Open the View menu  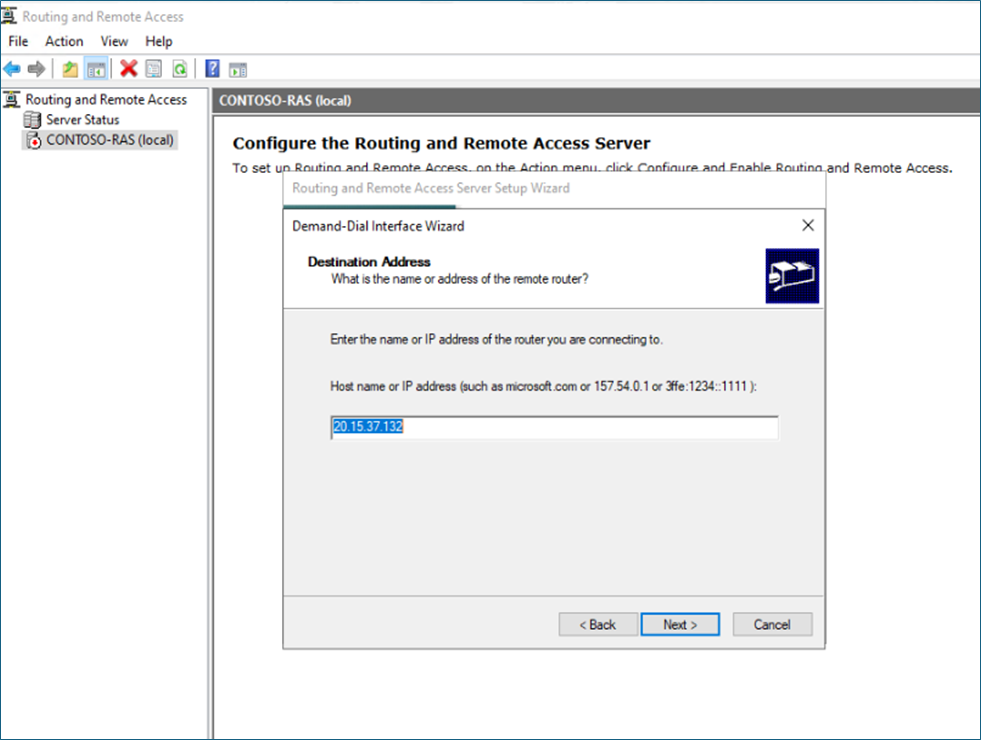(x=114, y=41)
